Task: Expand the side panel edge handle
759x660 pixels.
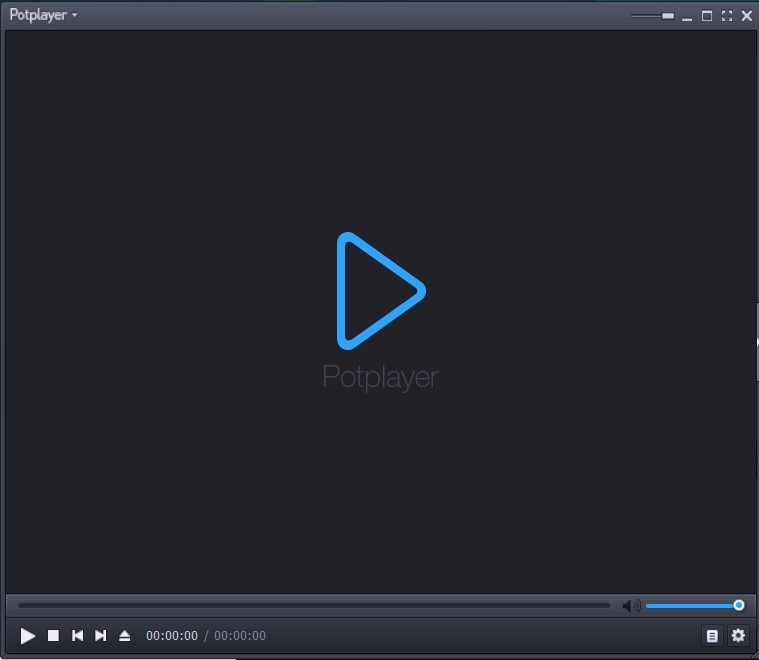Action: 757,342
